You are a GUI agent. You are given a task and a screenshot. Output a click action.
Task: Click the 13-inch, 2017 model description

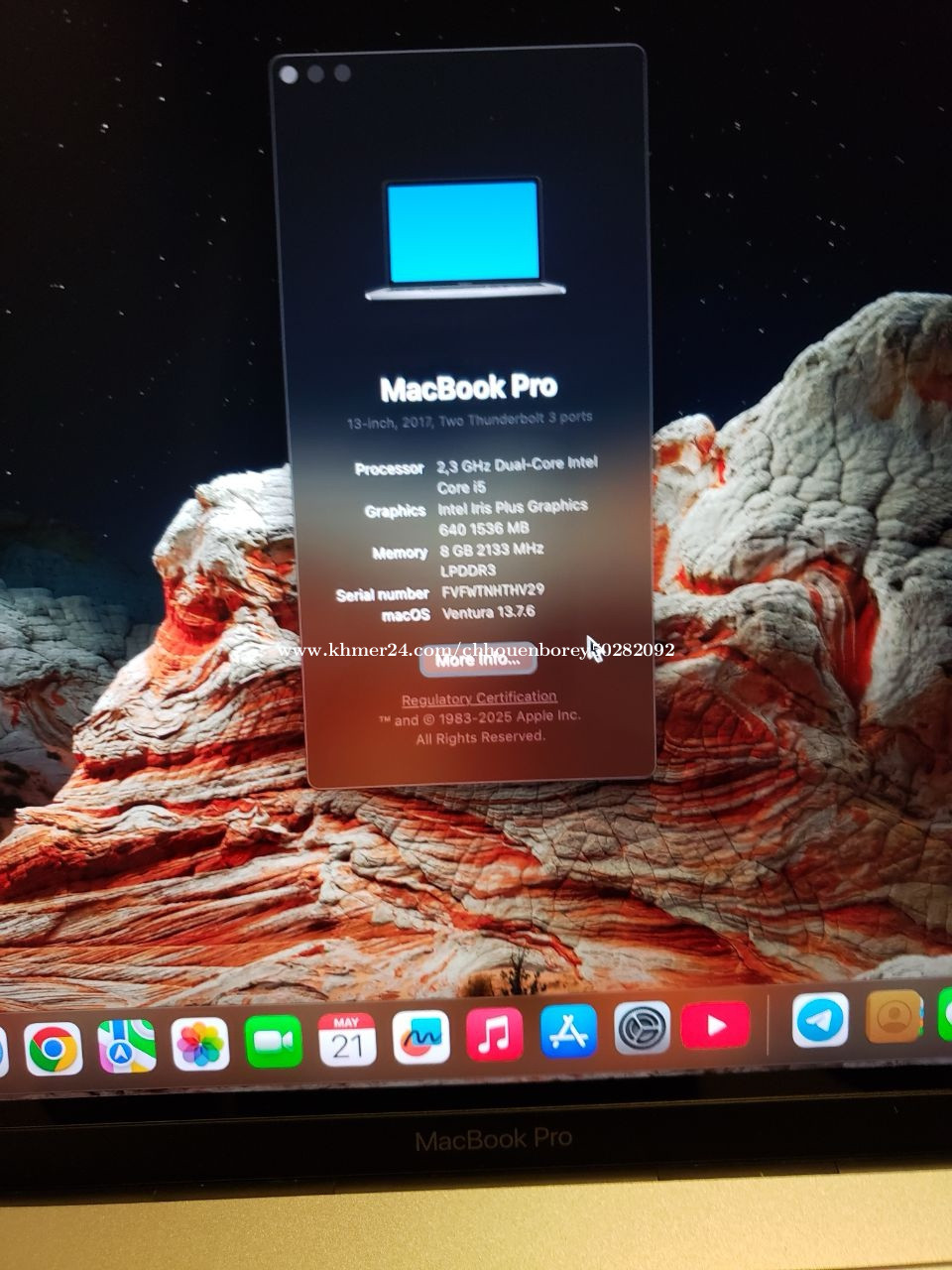(x=469, y=420)
